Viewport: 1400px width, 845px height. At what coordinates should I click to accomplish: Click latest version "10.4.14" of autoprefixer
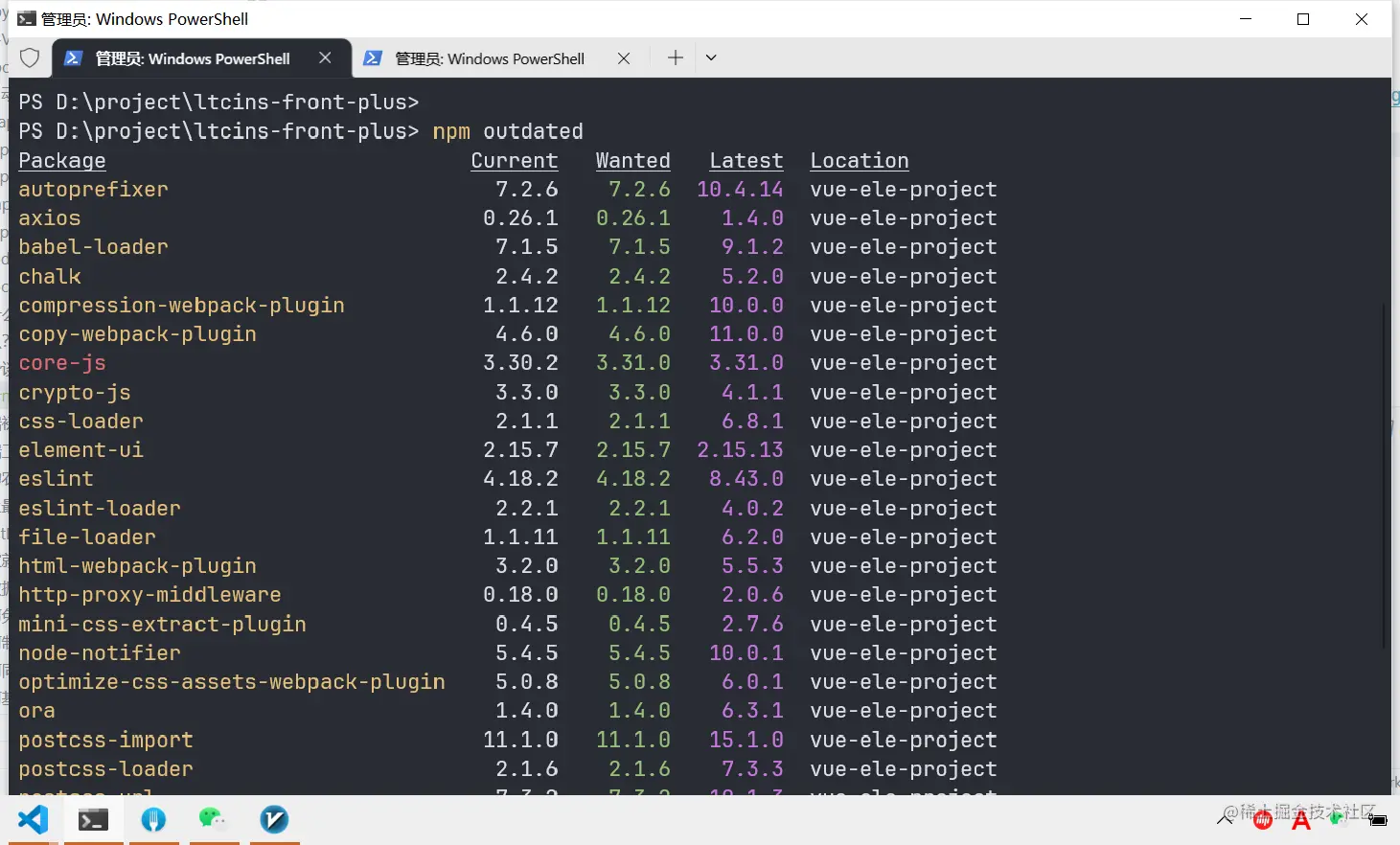(740, 190)
